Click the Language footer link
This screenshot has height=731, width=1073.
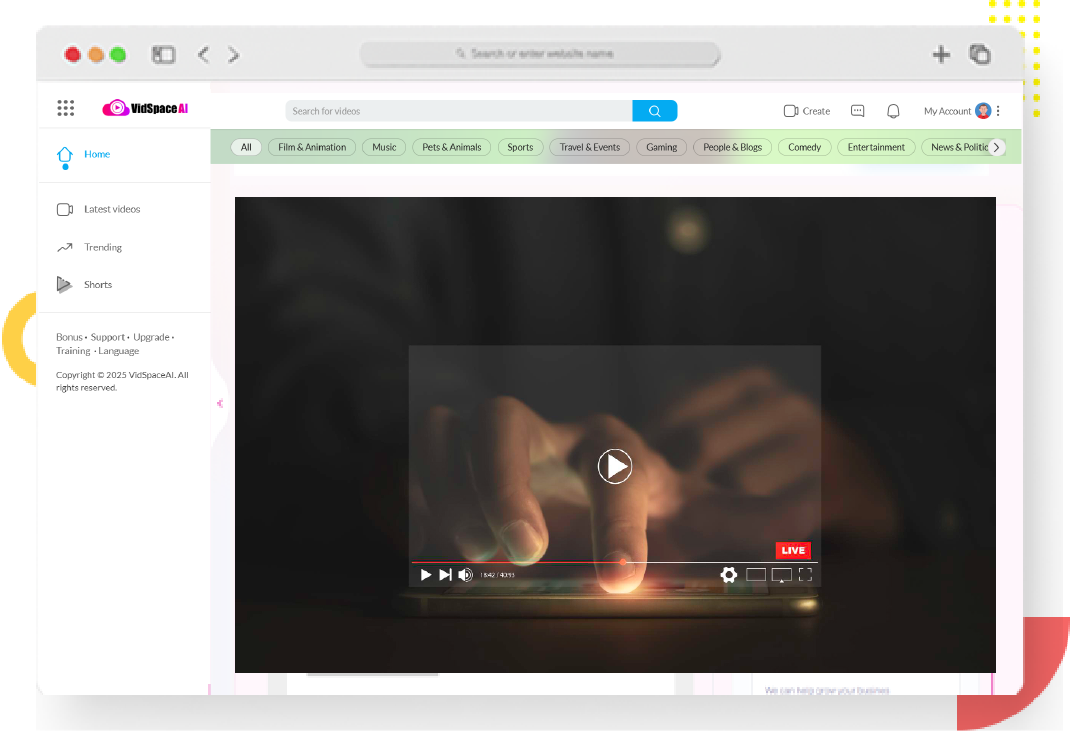click(118, 351)
